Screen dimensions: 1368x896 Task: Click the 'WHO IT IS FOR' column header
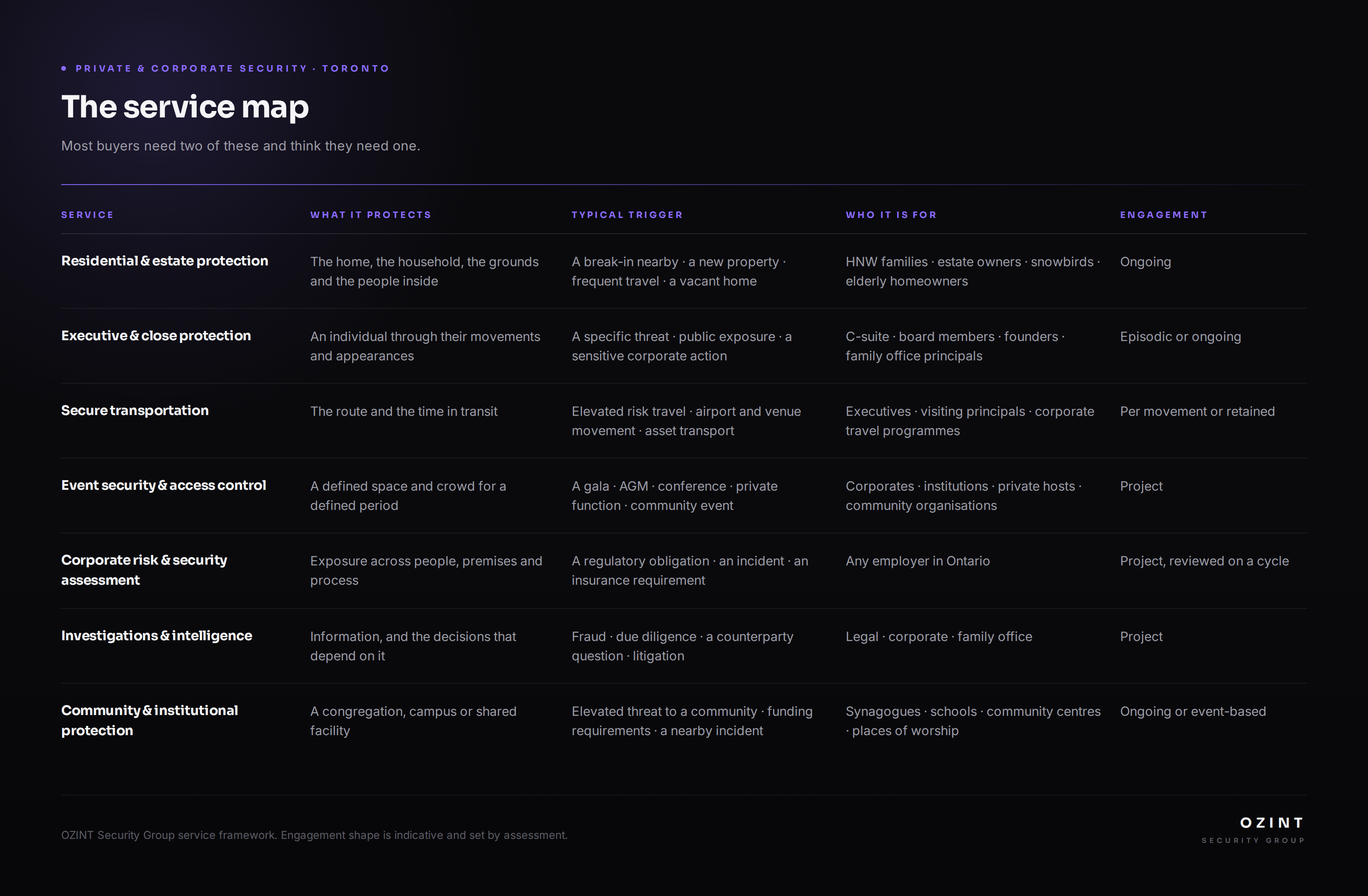[x=891, y=215]
